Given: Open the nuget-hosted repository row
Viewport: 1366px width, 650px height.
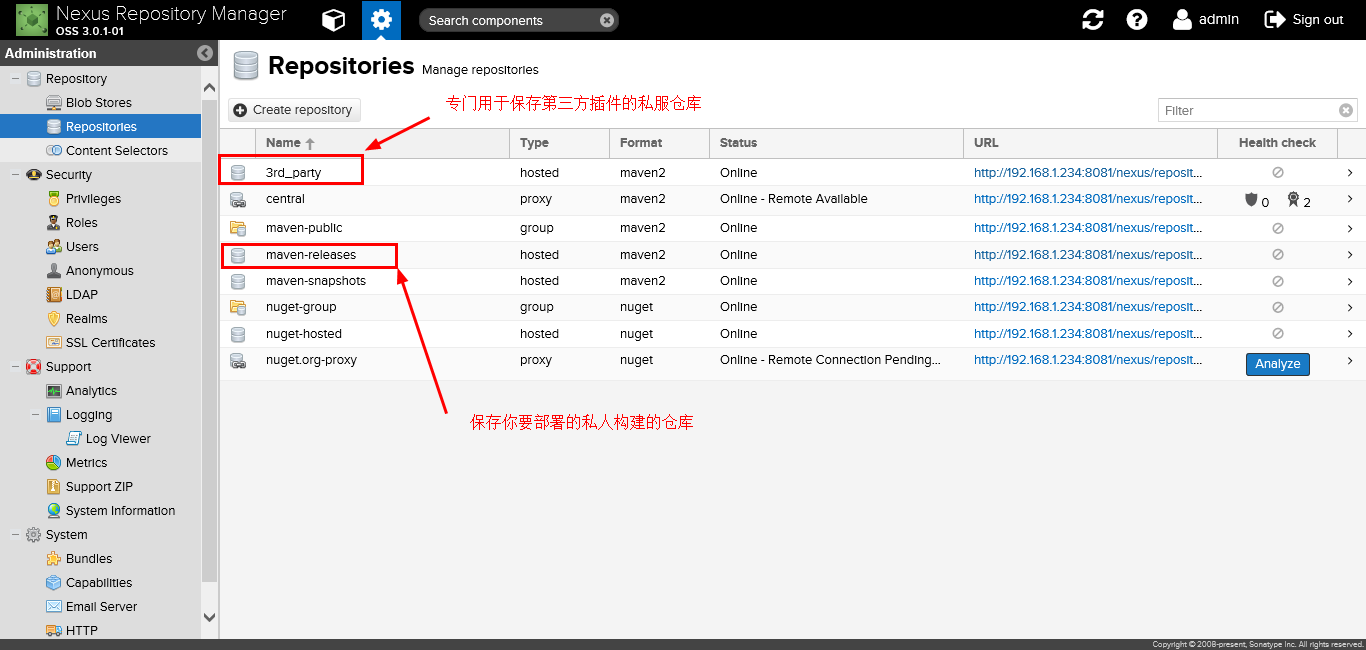Looking at the screenshot, I should coord(792,334).
